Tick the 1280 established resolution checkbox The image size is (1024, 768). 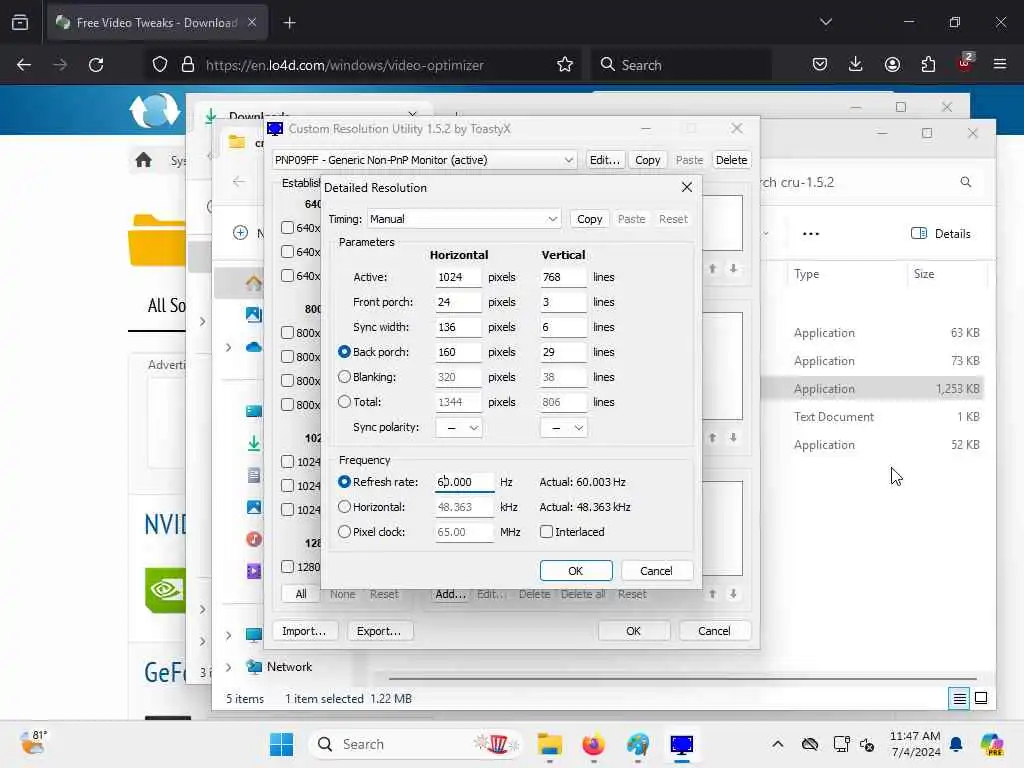(x=287, y=566)
